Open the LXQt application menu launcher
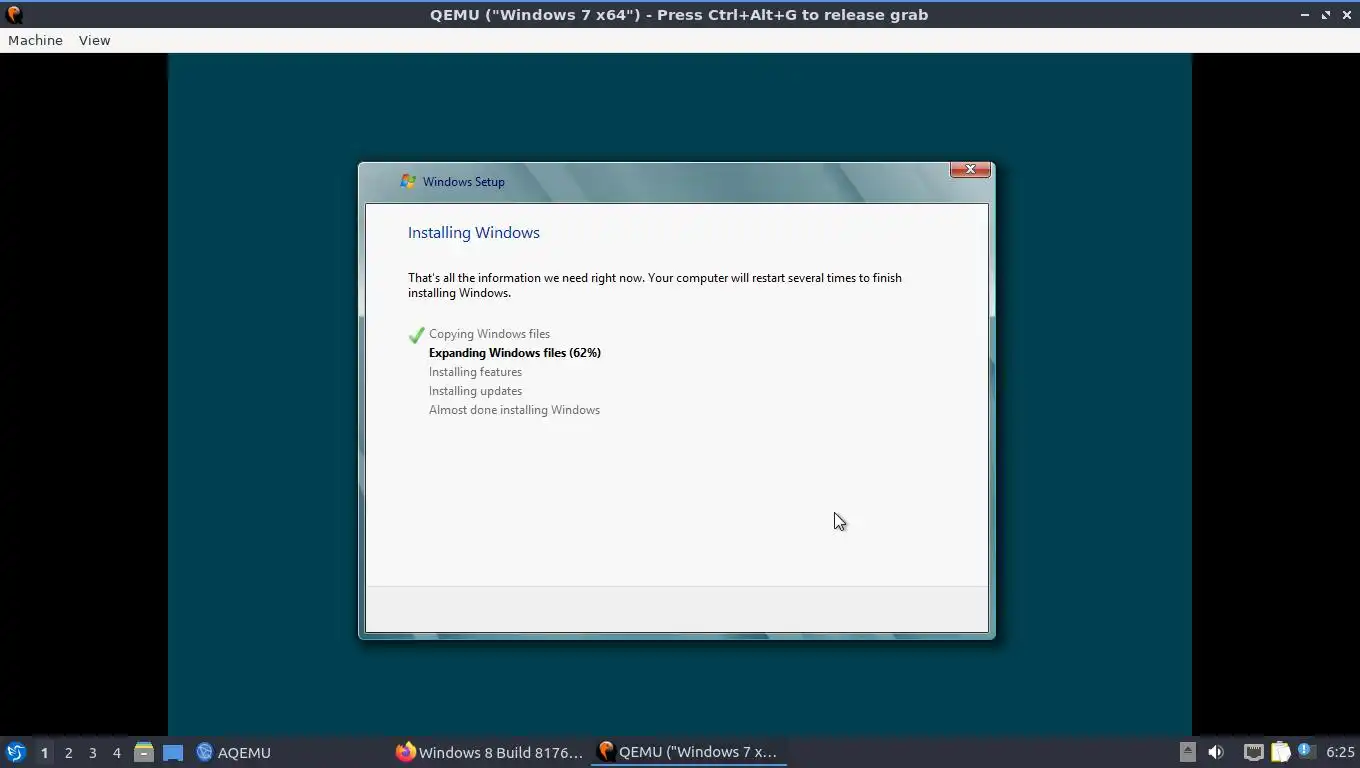1360x768 pixels. (x=15, y=752)
